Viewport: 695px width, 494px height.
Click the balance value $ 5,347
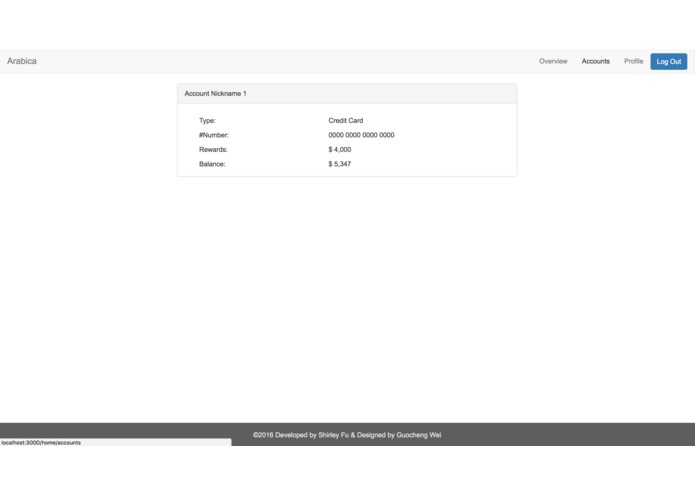tap(340, 164)
